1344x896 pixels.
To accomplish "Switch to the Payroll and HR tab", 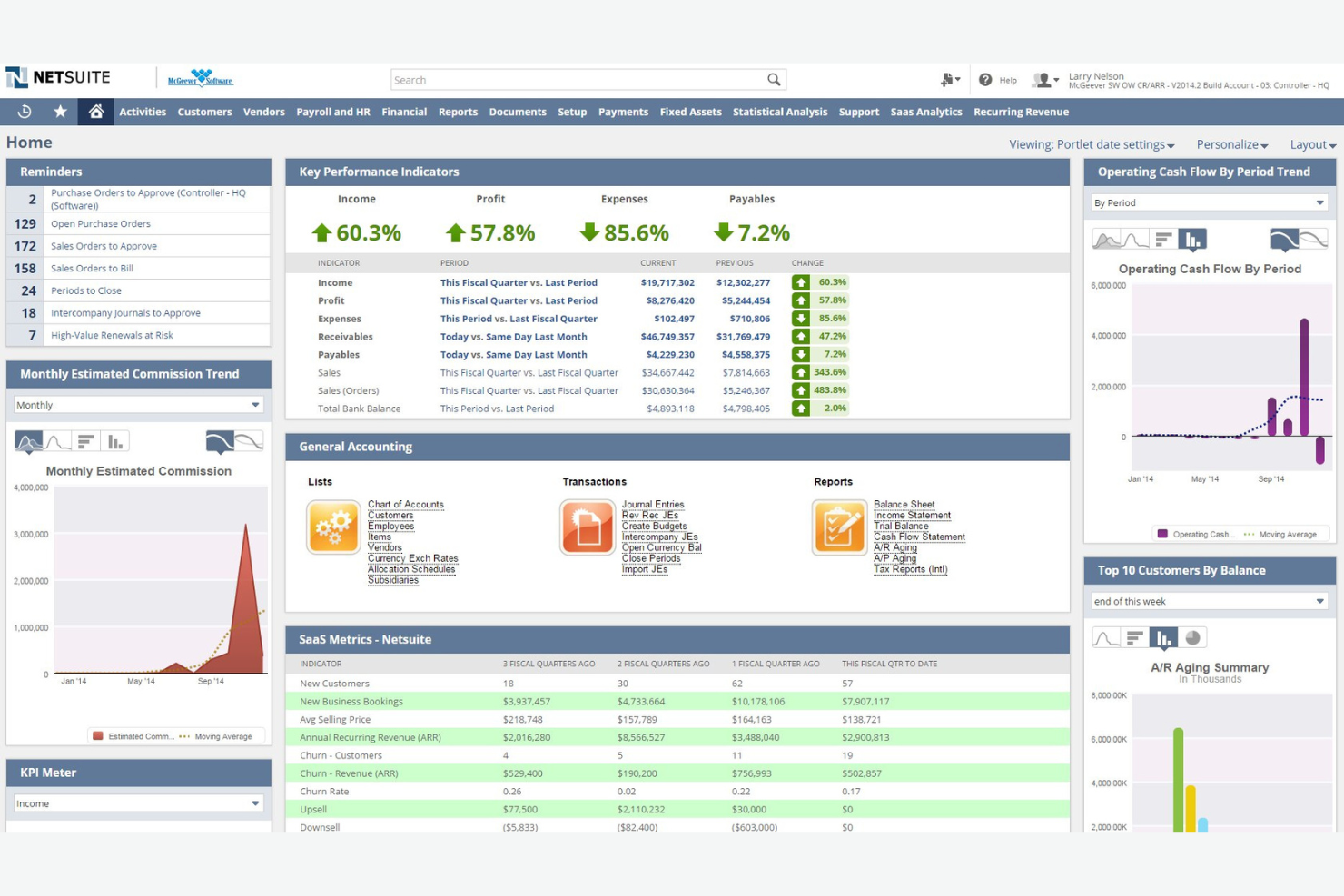I will click(x=332, y=112).
